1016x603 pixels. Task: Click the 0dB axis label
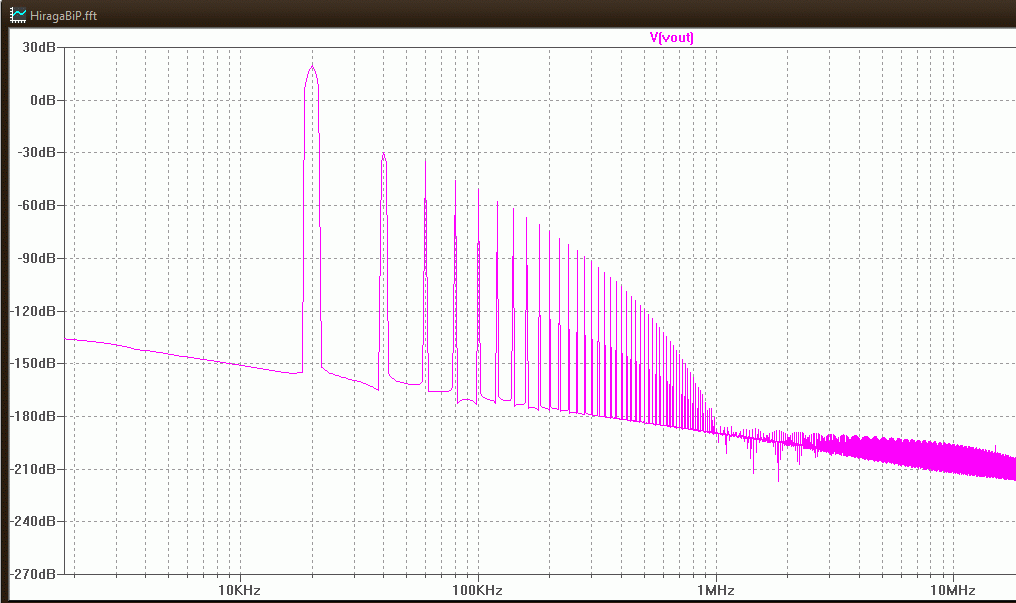(x=43, y=100)
